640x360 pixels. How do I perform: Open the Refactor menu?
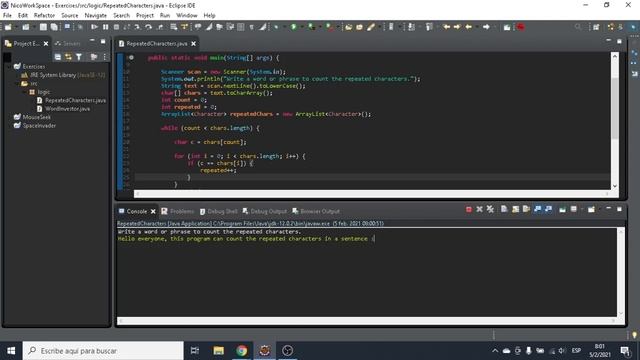tap(44, 16)
